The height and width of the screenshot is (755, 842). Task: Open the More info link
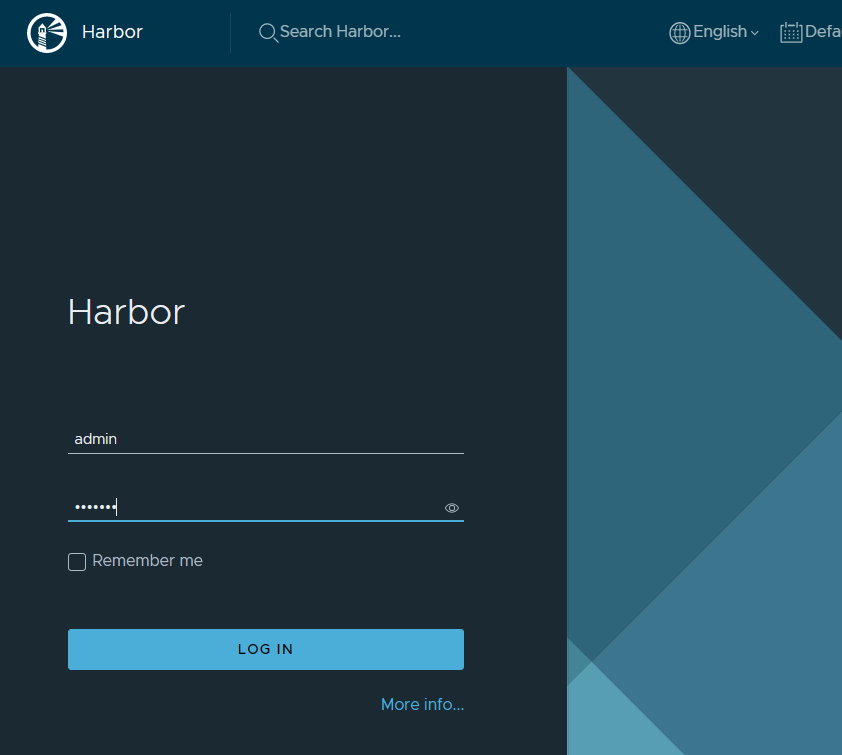click(422, 705)
